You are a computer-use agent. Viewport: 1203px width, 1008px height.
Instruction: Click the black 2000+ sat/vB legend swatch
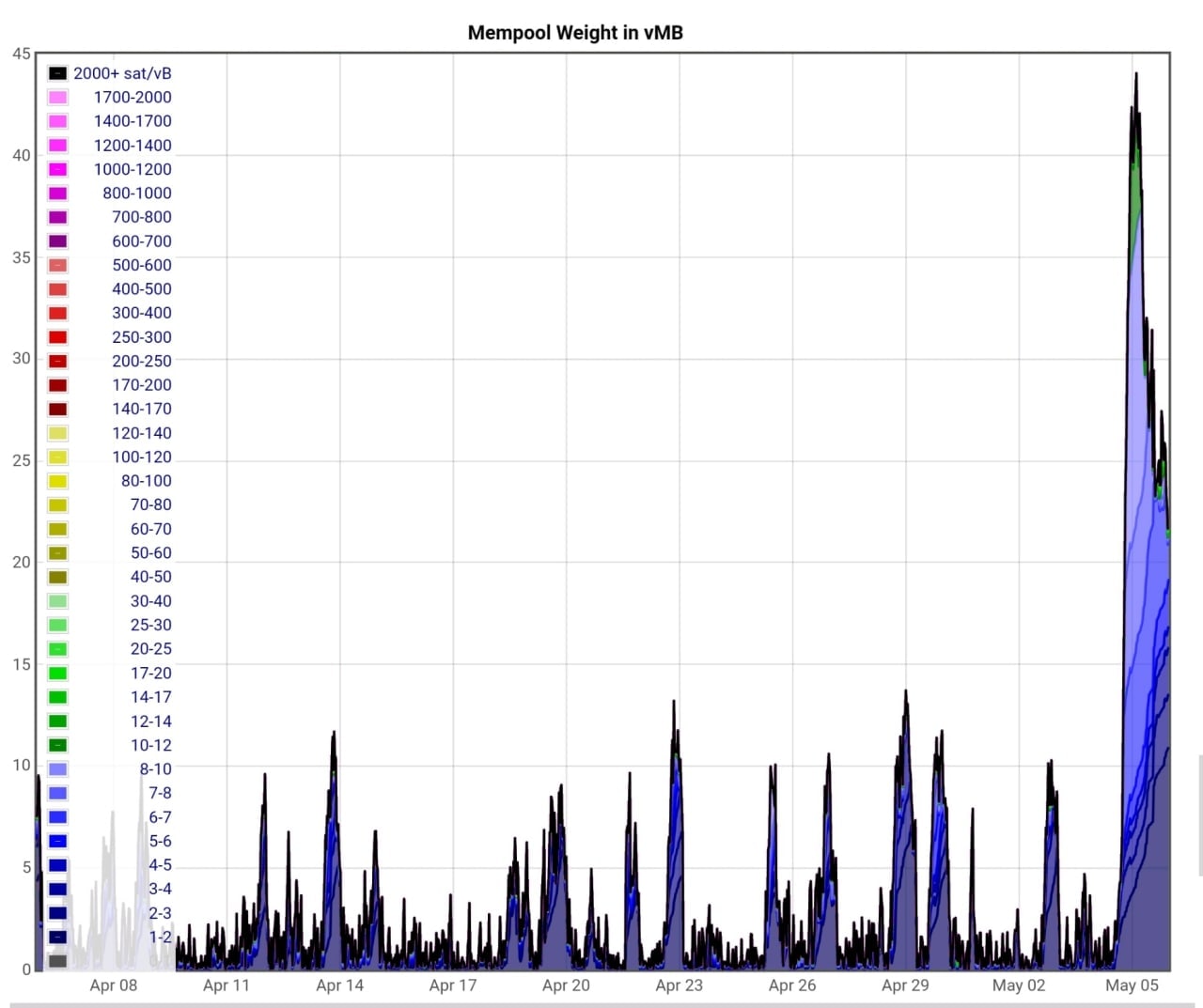pyautogui.click(x=57, y=73)
